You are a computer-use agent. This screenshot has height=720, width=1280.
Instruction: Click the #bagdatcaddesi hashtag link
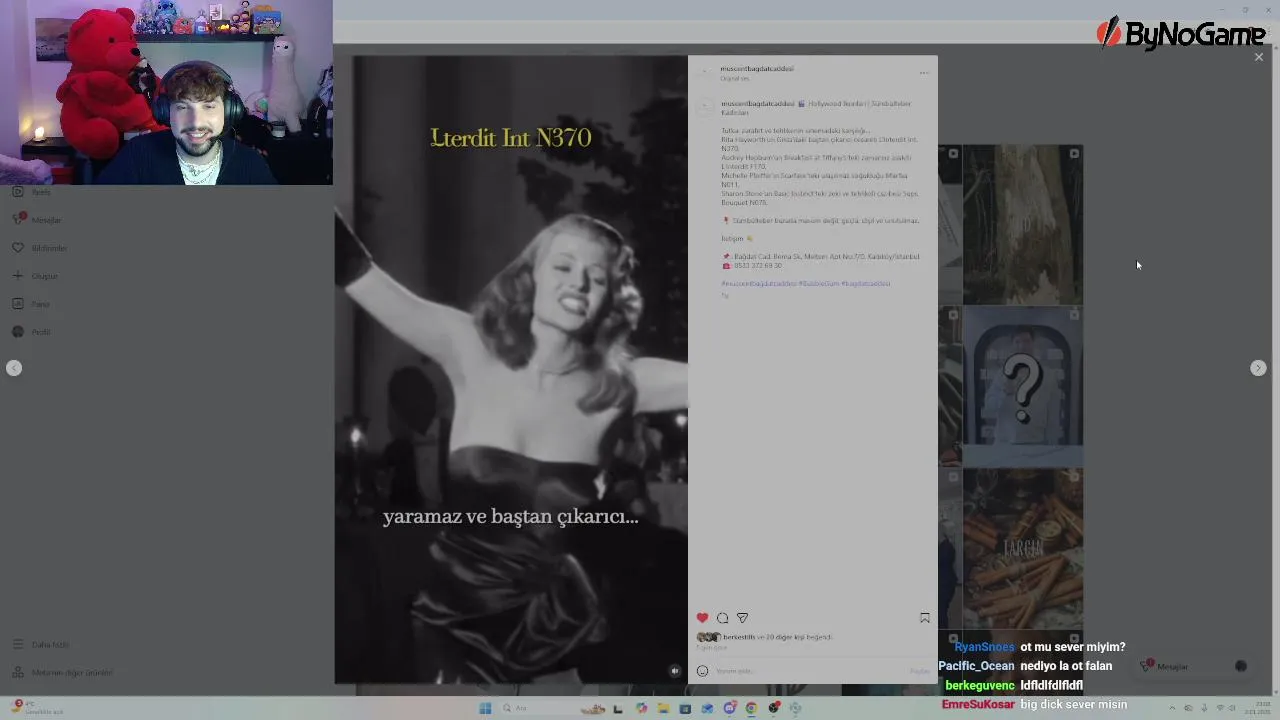click(865, 283)
